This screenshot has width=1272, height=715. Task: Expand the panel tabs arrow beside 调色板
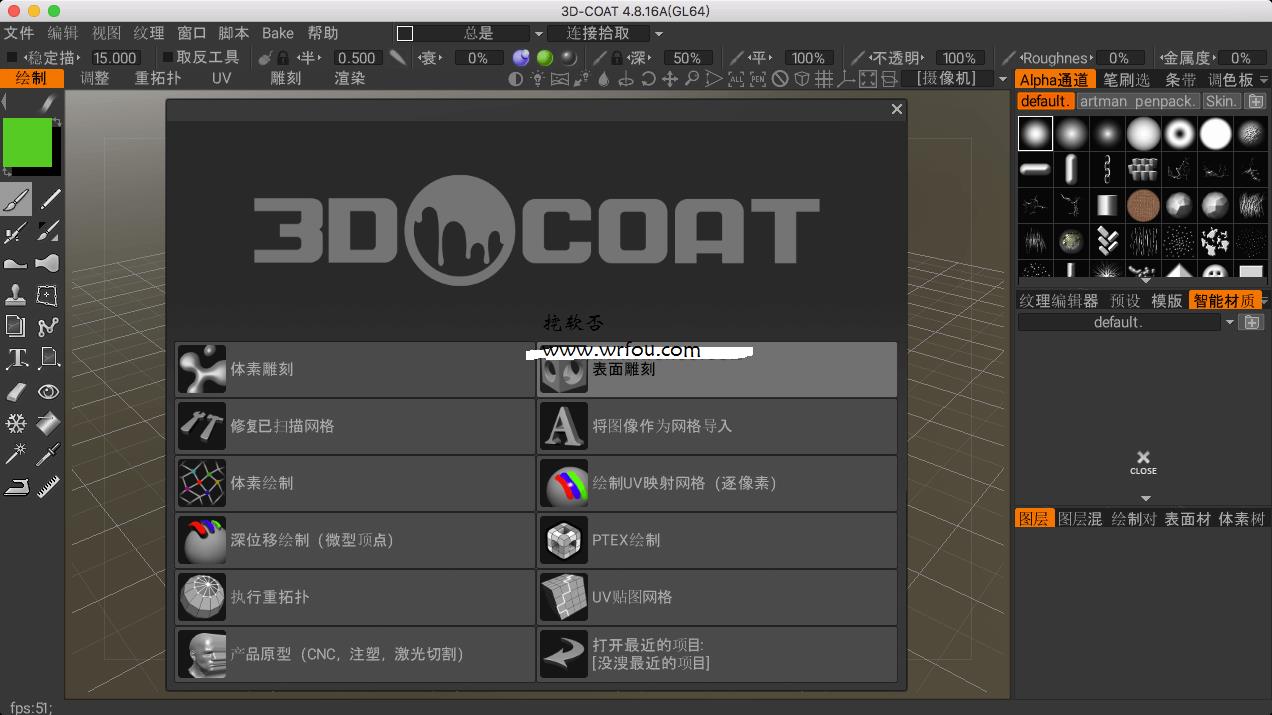1263,79
